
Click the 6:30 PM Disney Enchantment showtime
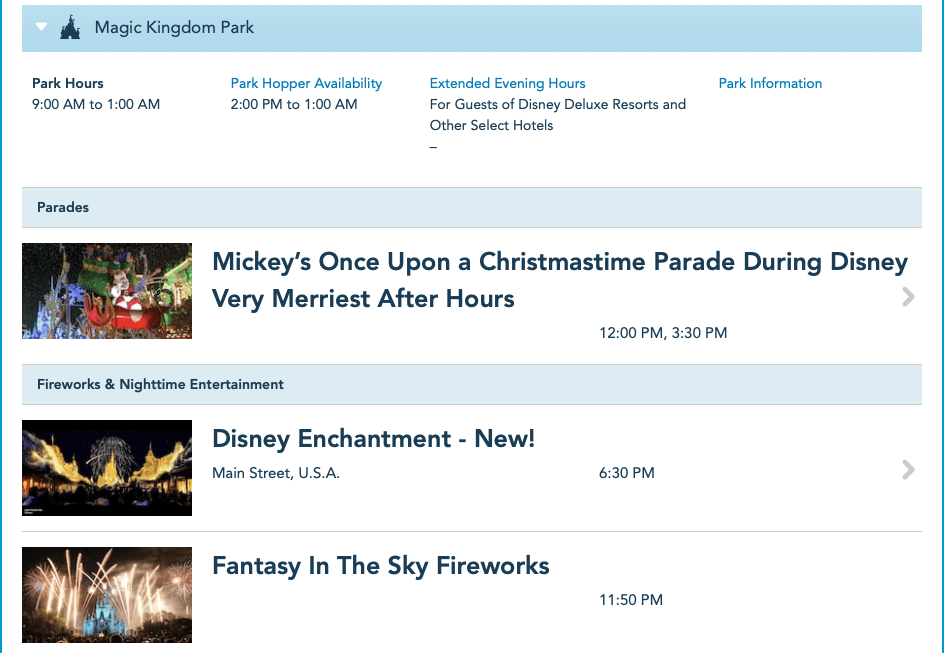click(626, 473)
